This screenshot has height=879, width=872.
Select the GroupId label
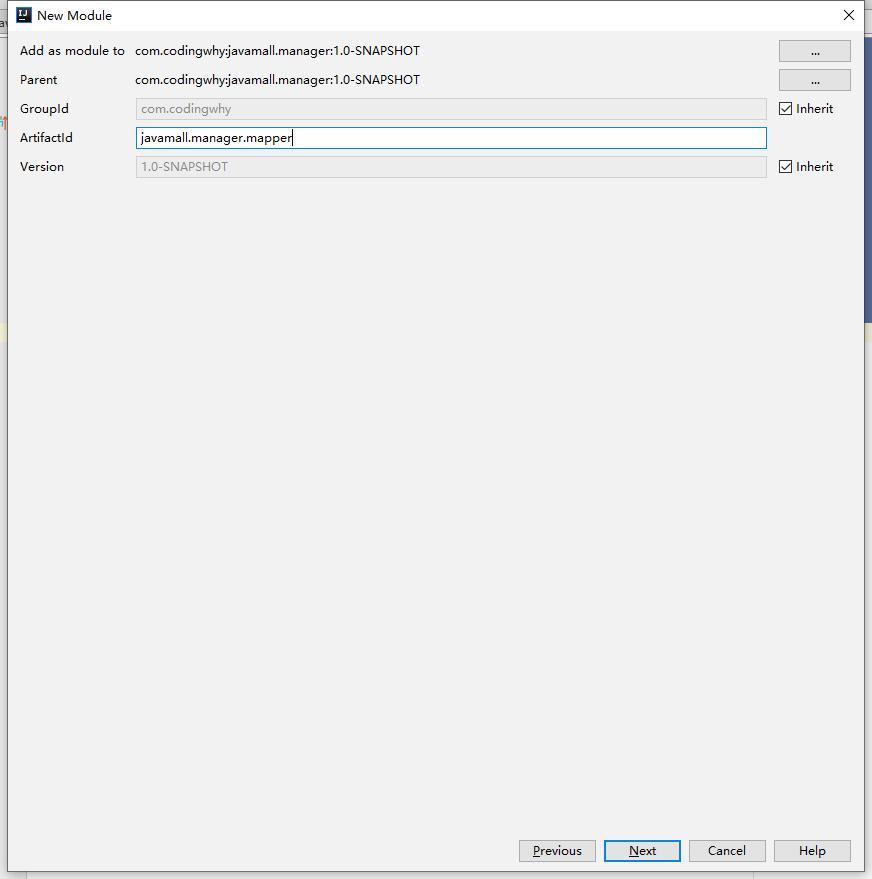(44, 109)
